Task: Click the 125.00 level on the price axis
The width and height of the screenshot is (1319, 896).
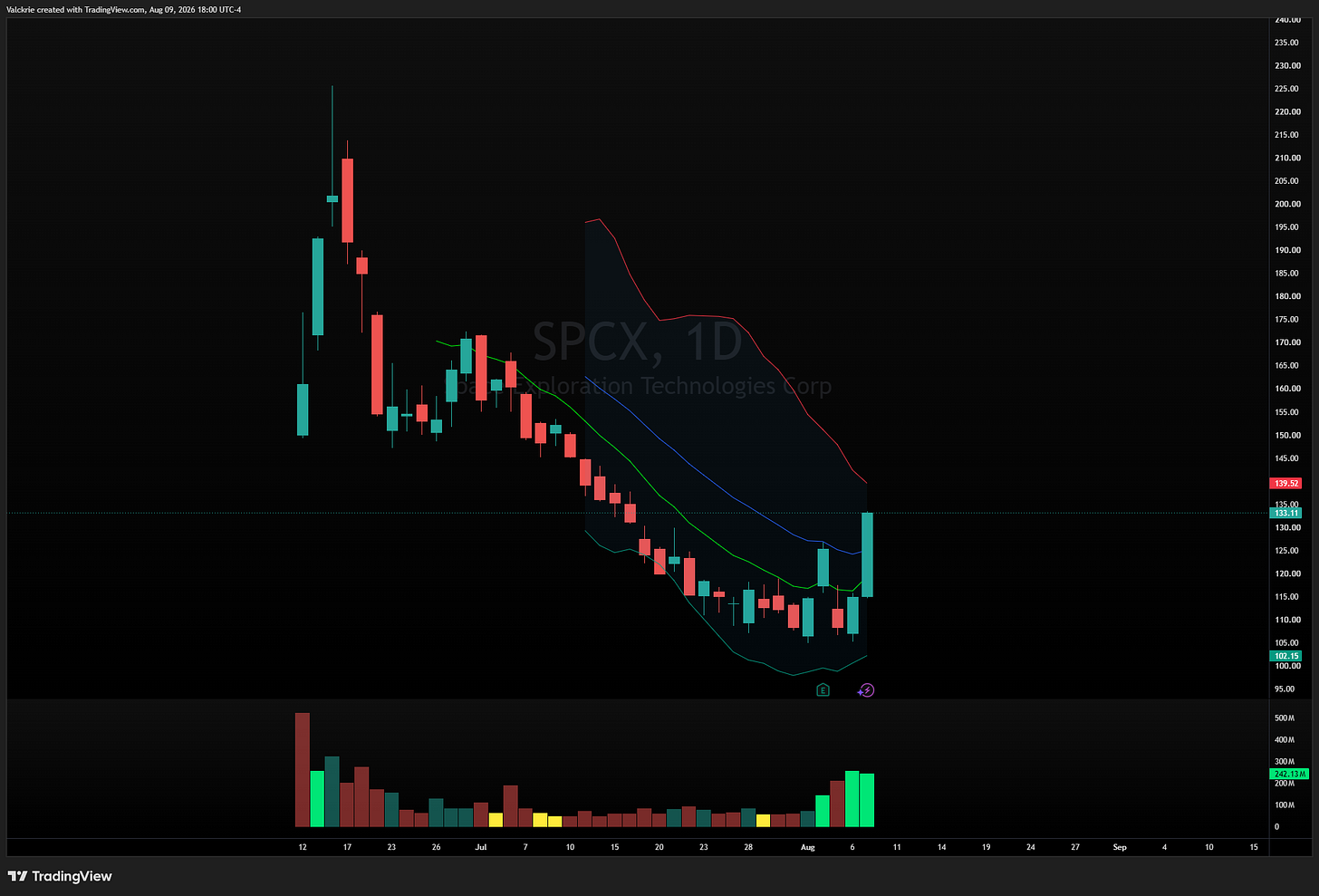Action: (1286, 551)
